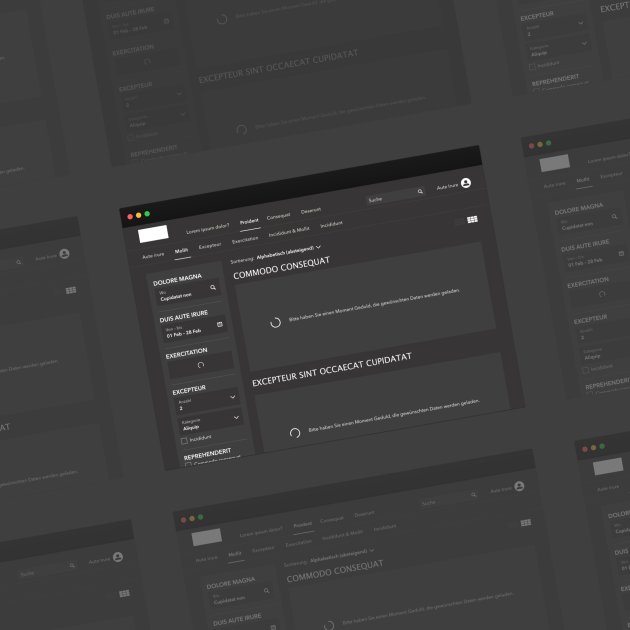Viewport: 630px width, 630px height.
Task: Tick the Incididunt checkbox in the right faded window
Action: click(x=586, y=370)
